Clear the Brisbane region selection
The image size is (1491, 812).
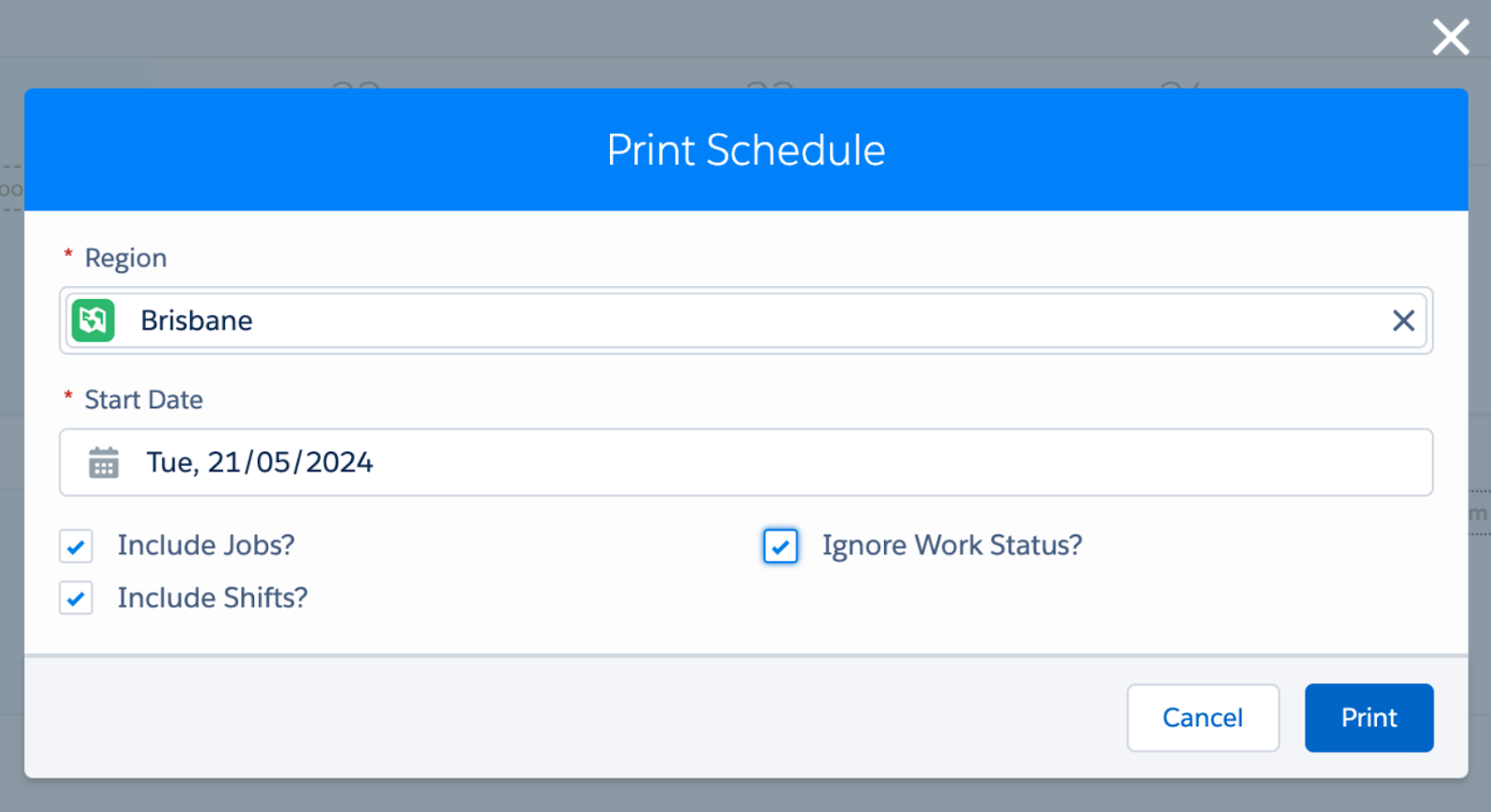(x=1403, y=321)
